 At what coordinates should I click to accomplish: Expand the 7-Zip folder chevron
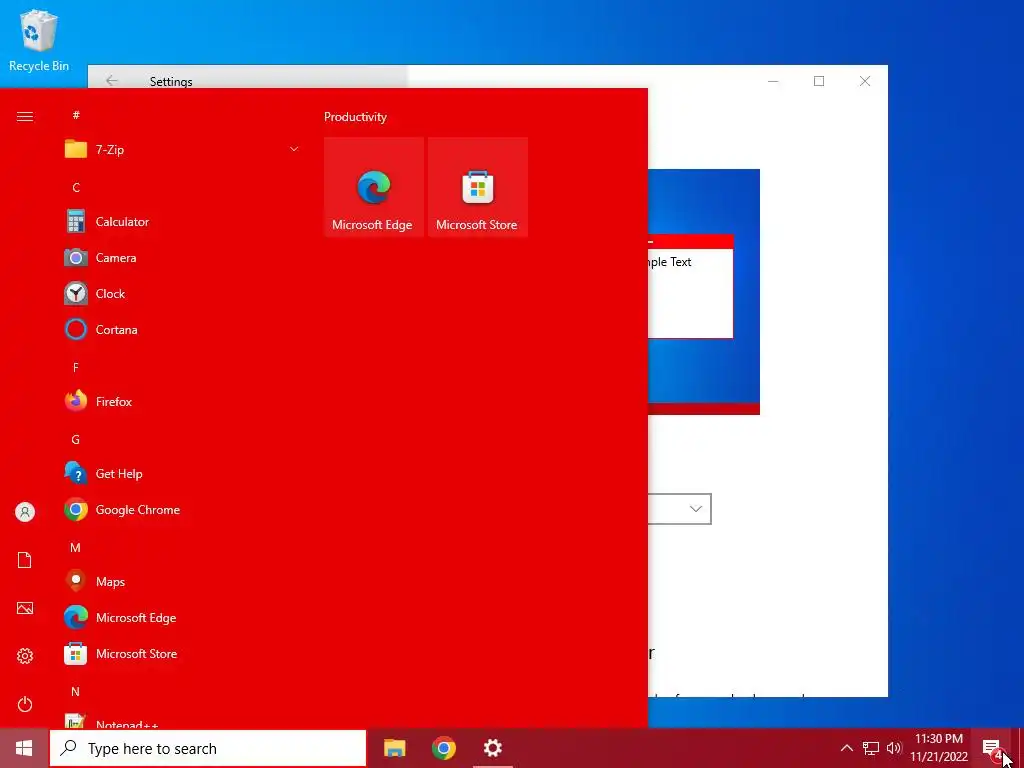pos(294,150)
